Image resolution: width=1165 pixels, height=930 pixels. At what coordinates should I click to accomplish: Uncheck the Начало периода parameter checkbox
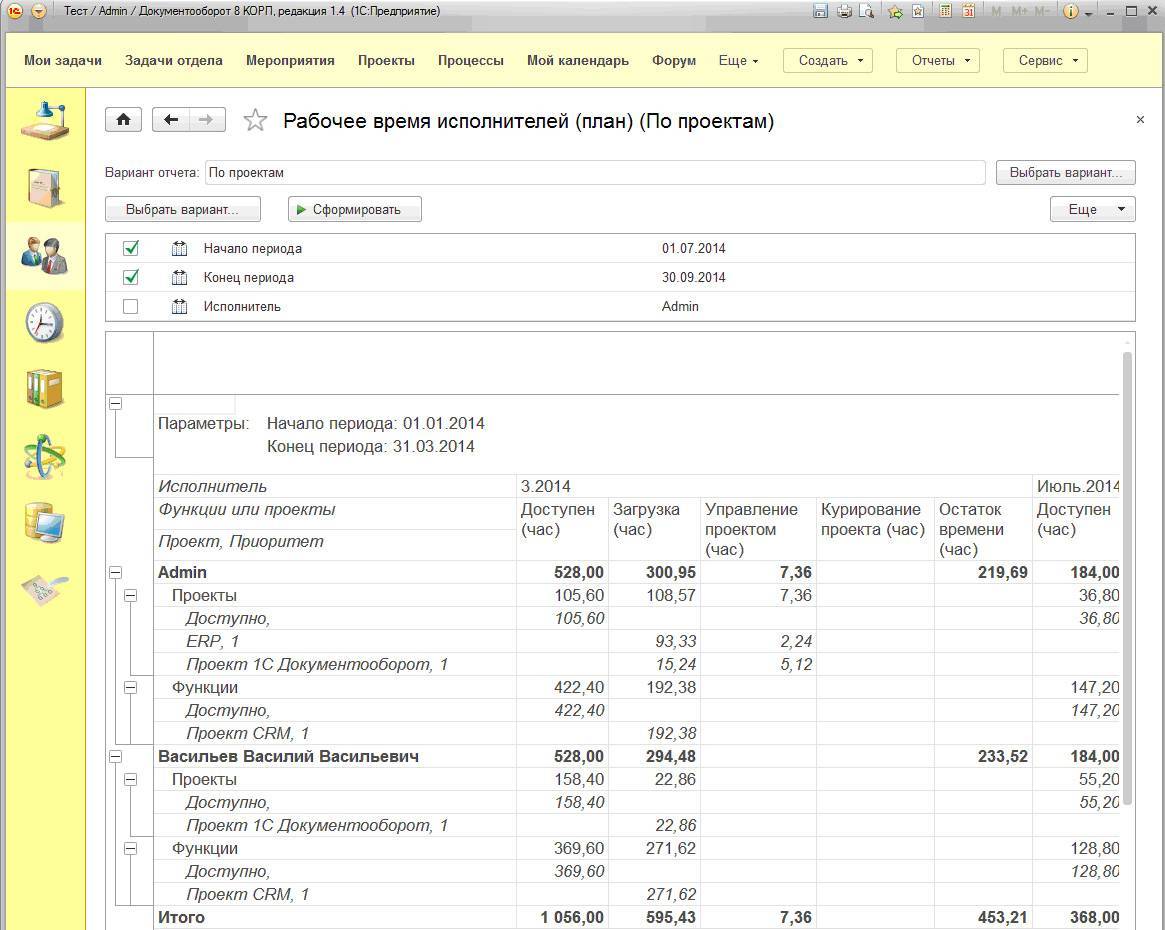[x=131, y=248]
